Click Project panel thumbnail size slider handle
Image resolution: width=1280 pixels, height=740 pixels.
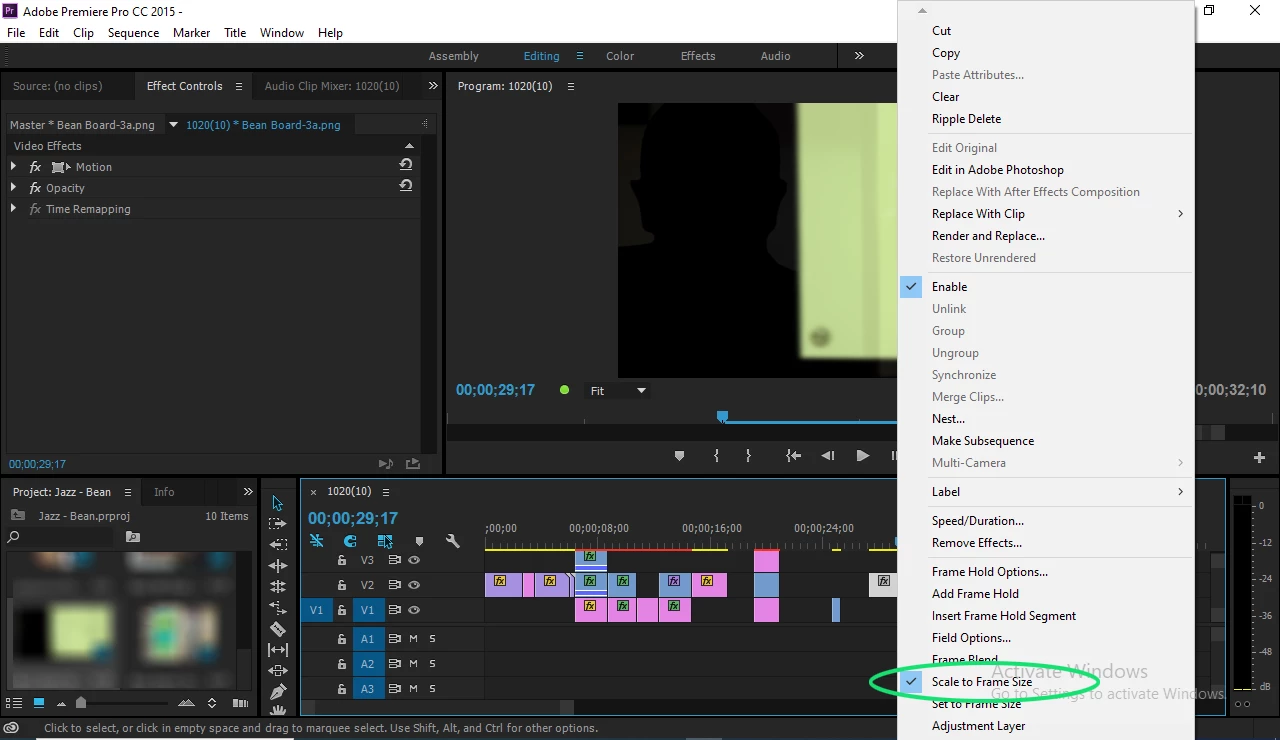(x=81, y=703)
